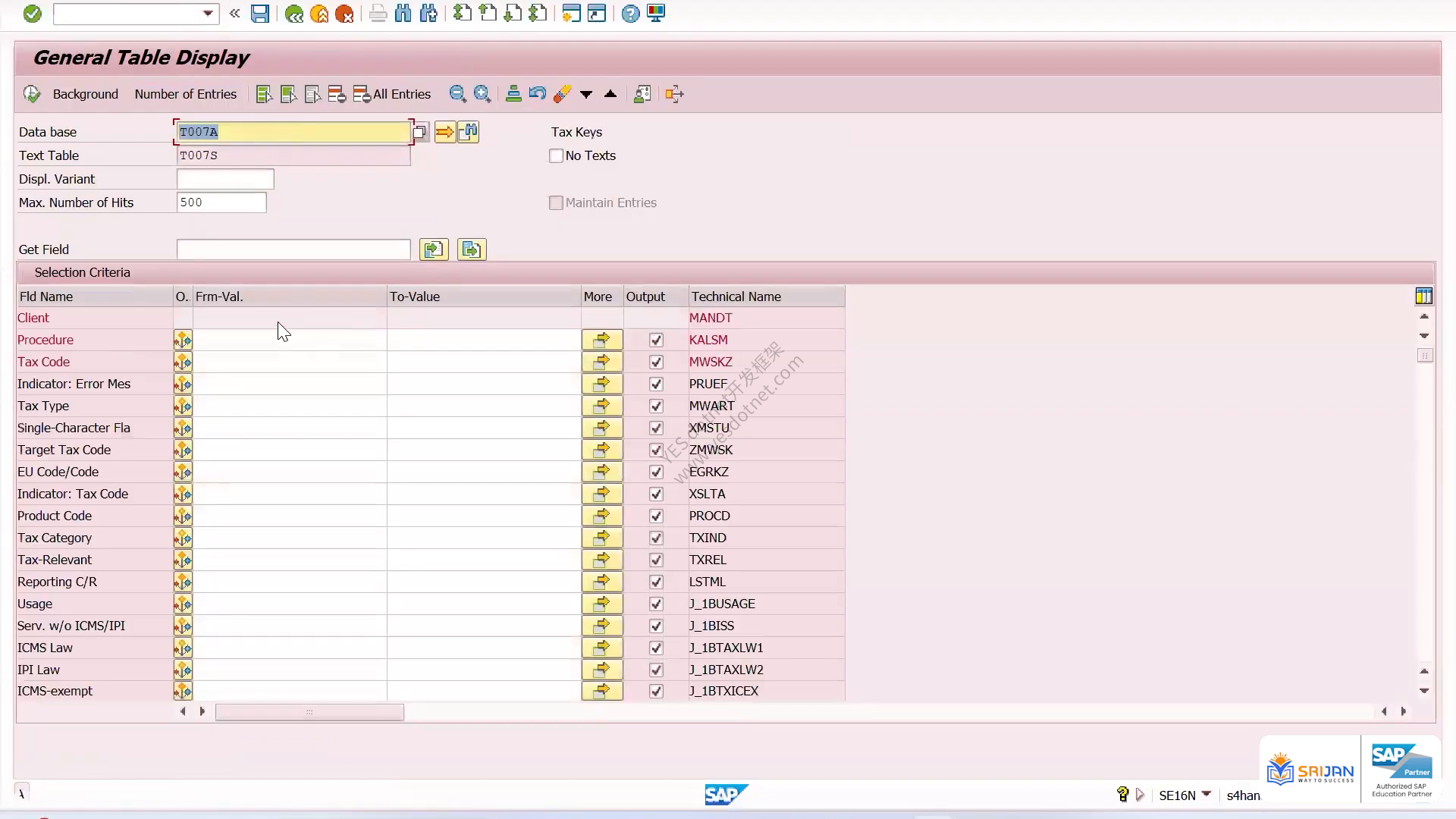Enable the No Texts checkbox
Viewport: 1456px width, 819px height.
click(x=556, y=155)
